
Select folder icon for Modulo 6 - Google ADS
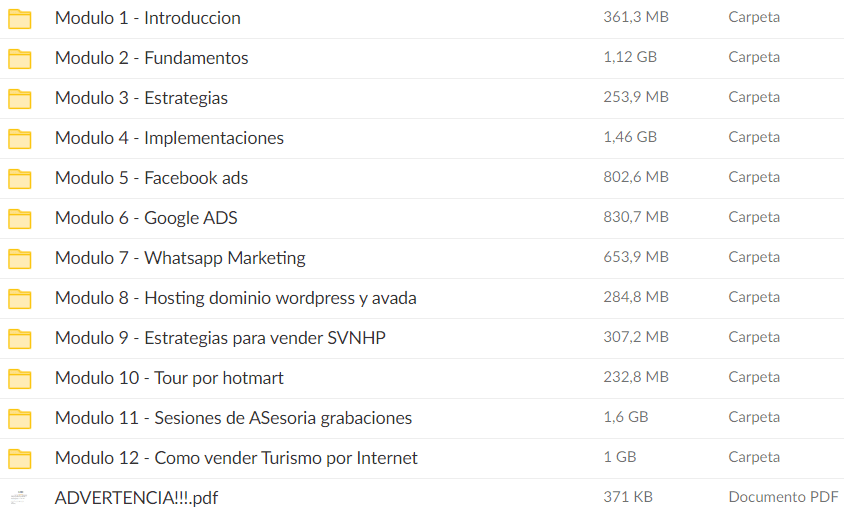20,218
